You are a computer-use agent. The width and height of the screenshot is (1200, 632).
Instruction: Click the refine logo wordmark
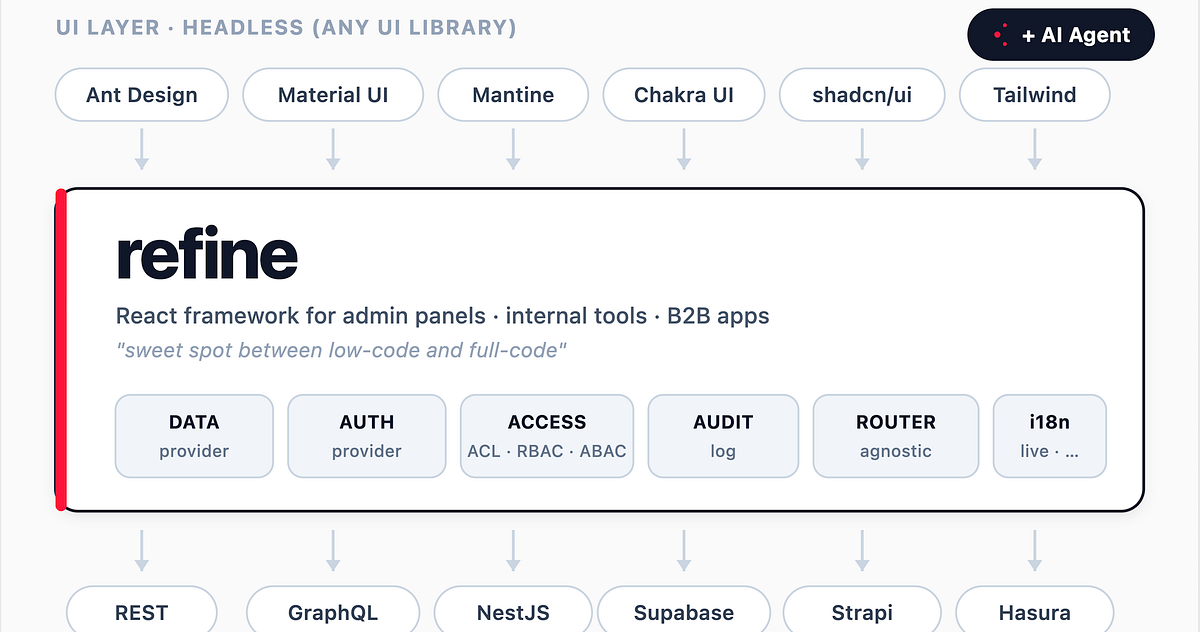coord(207,256)
